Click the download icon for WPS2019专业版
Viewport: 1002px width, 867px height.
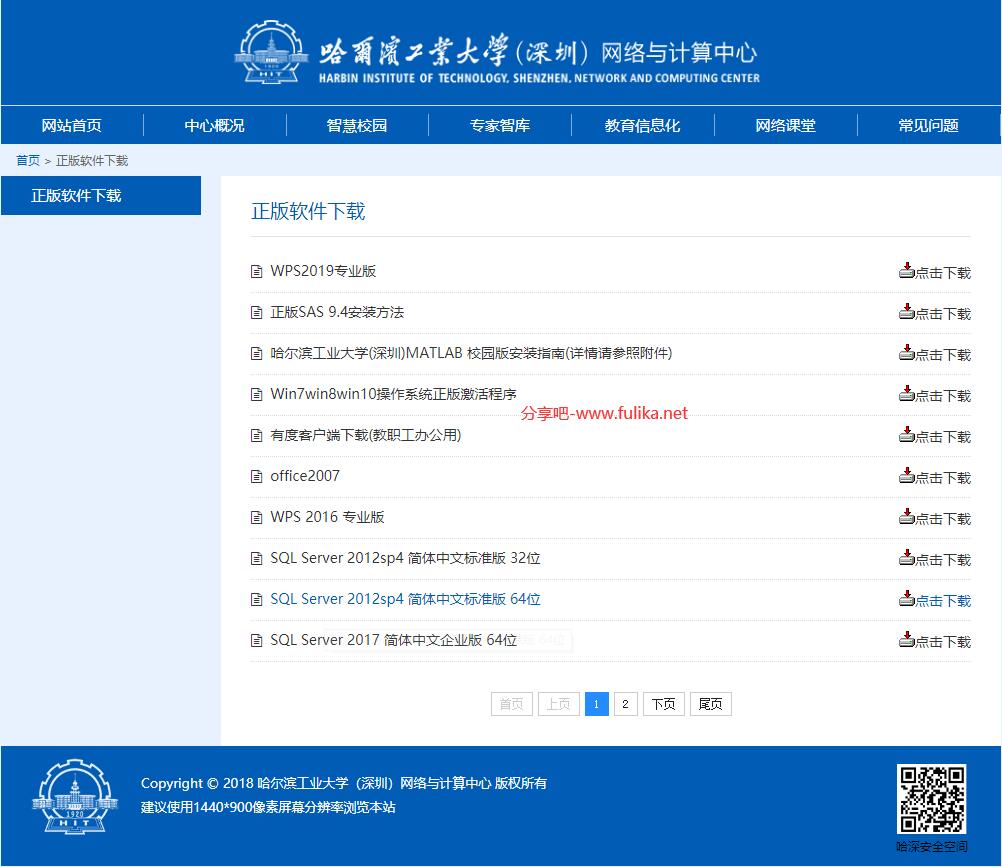(906, 270)
